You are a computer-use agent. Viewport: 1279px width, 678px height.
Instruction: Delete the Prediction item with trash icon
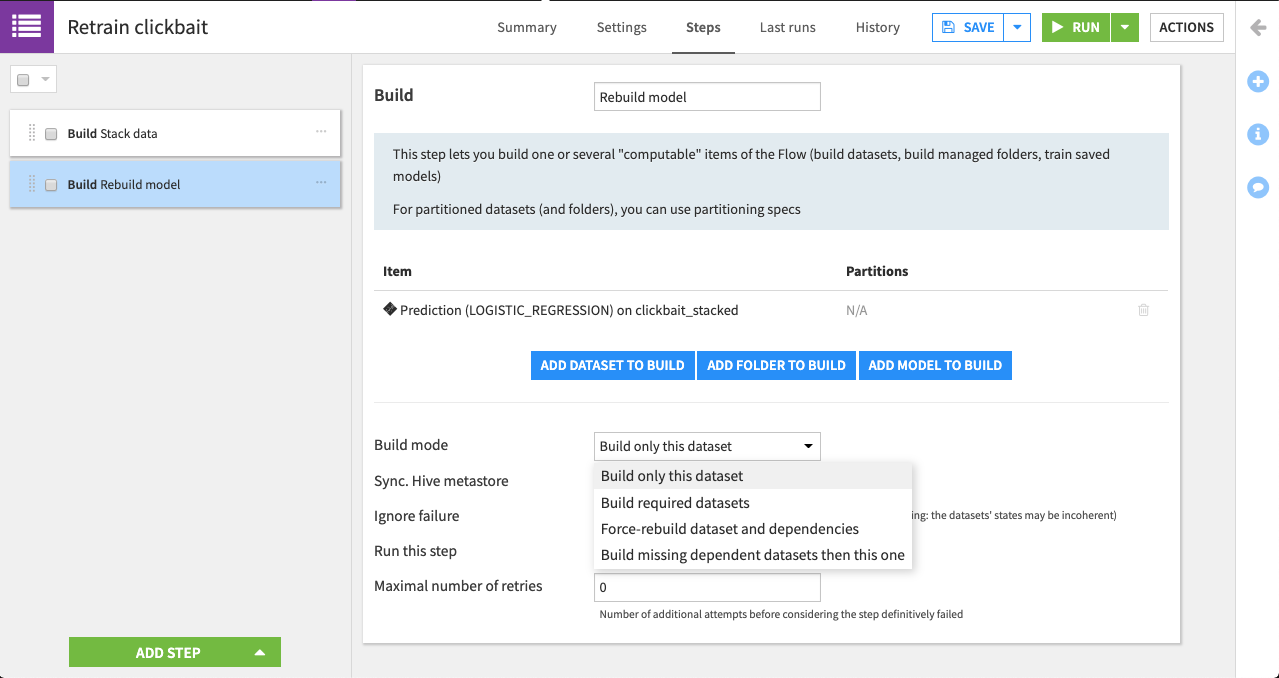[1143, 310]
